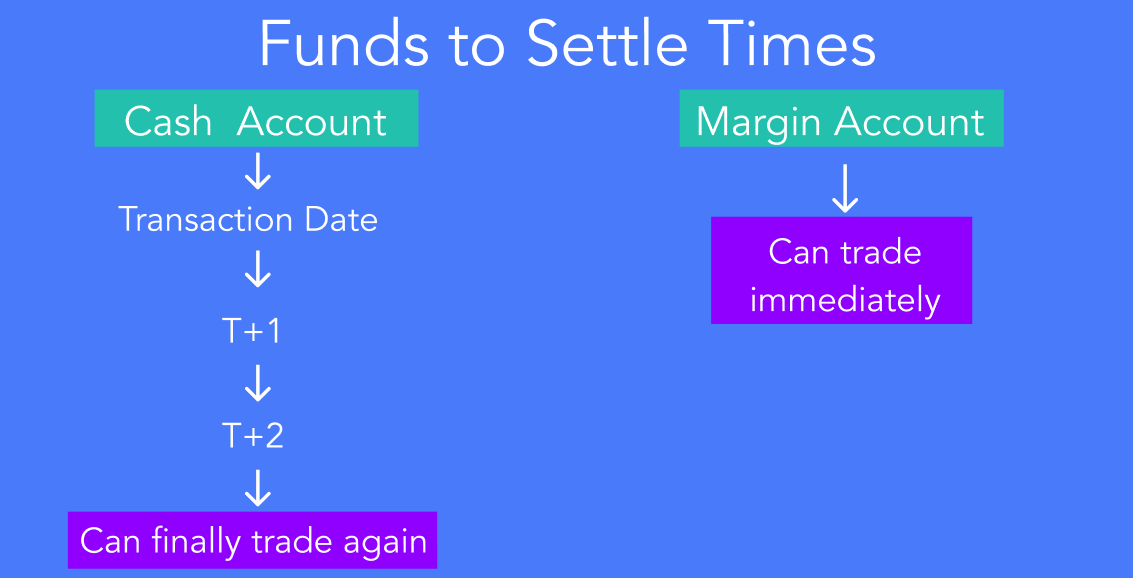Select the green Margin Account box
The height and width of the screenshot is (578, 1133).
click(x=841, y=118)
